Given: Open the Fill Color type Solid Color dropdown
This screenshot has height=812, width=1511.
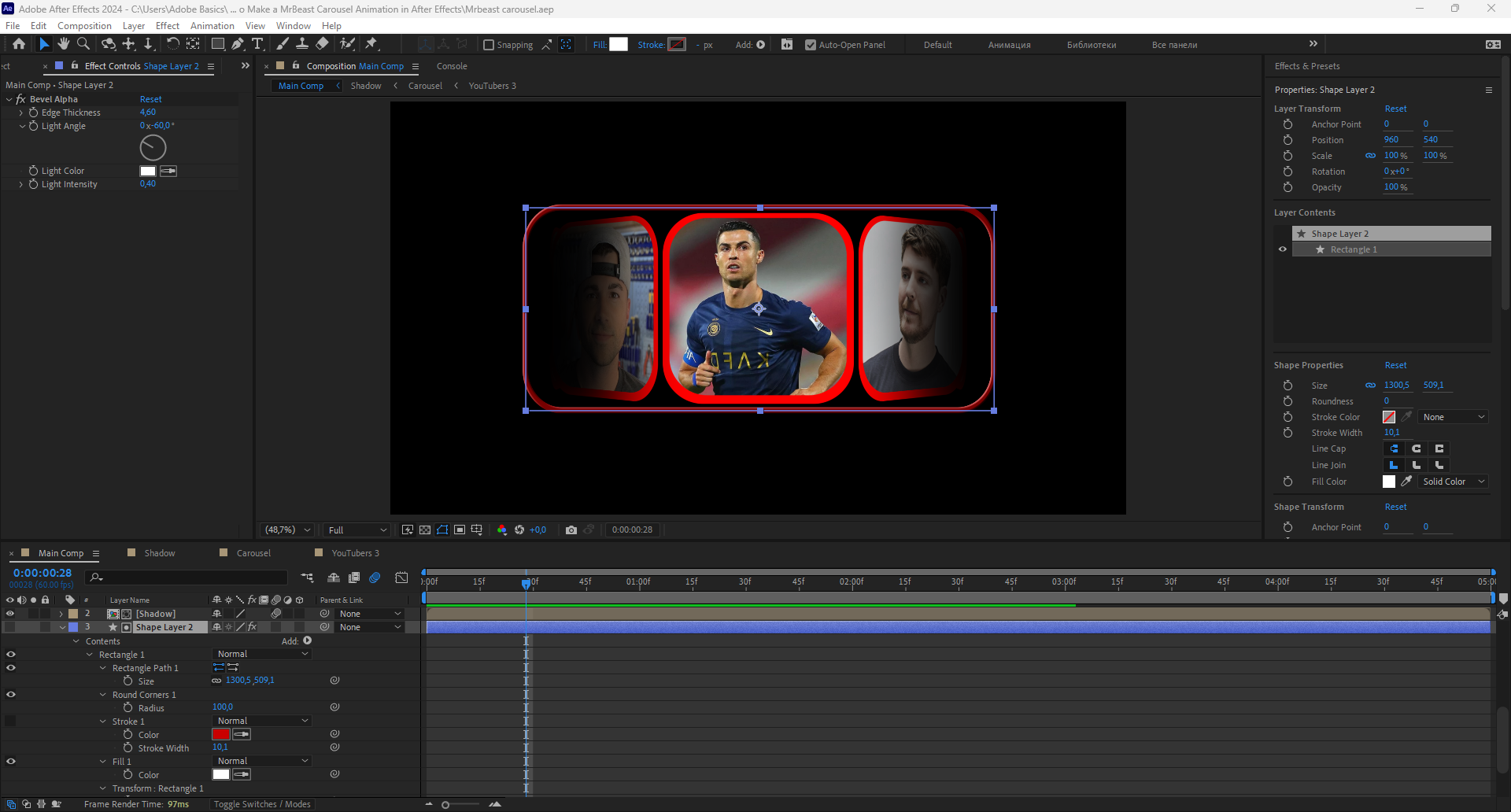Looking at the screenshot, I should pyautogui.click(x=1453, y=482).
